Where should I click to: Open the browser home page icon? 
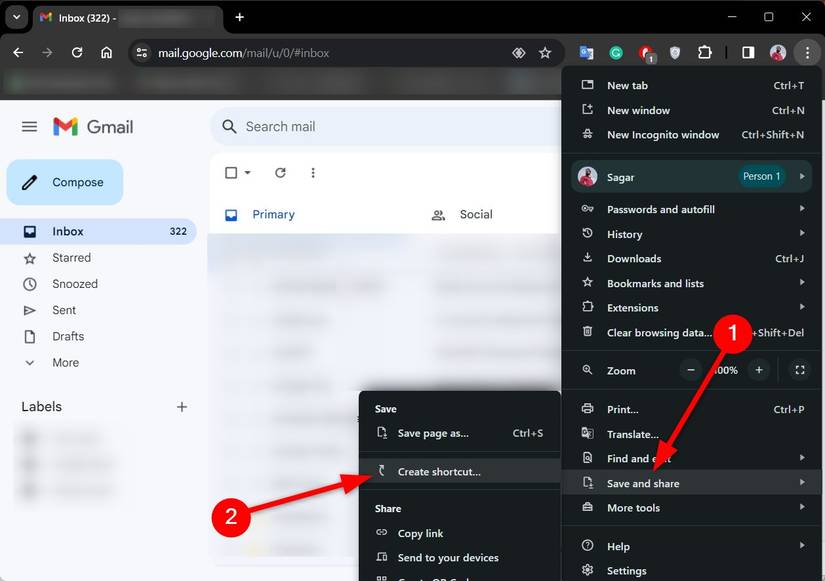coord(106,53)
